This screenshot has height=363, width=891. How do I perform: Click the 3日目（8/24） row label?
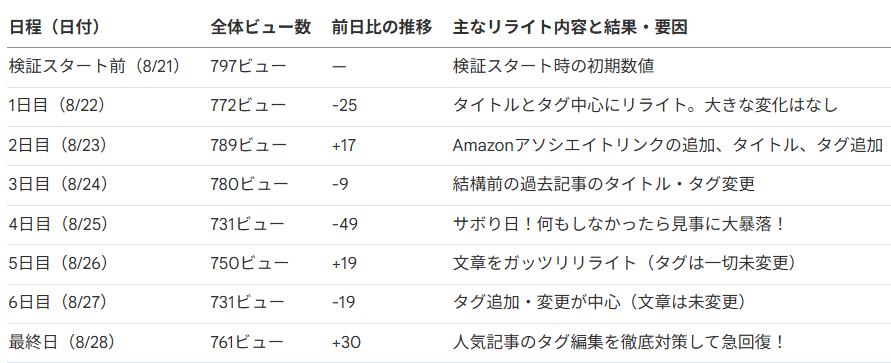pyautogui.click(x=59, y=184)
